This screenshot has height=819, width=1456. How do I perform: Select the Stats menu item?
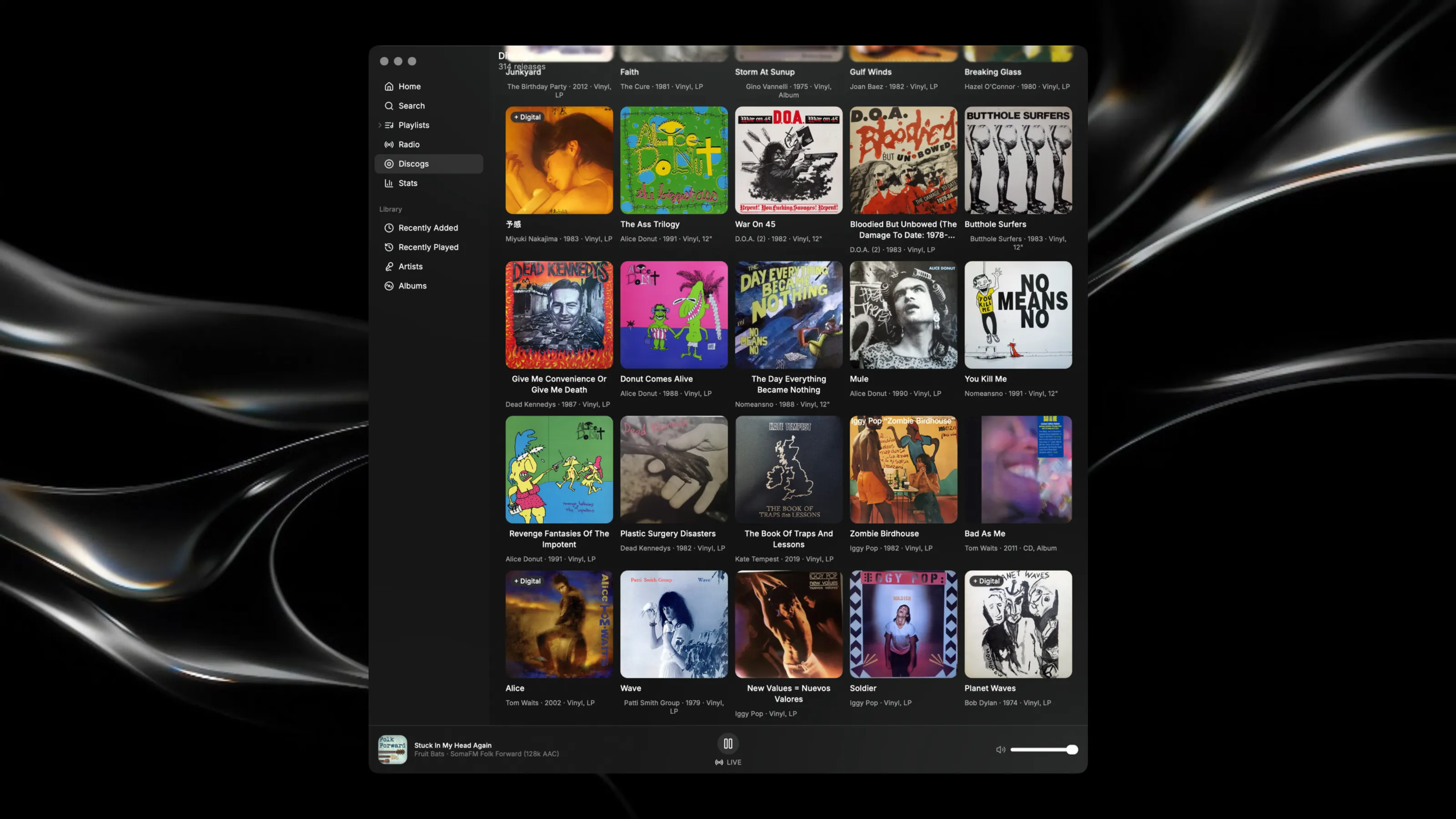[428, 183]
